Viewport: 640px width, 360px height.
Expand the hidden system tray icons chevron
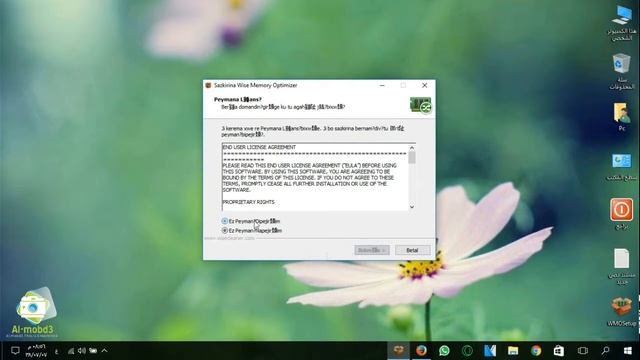[104, 351]
